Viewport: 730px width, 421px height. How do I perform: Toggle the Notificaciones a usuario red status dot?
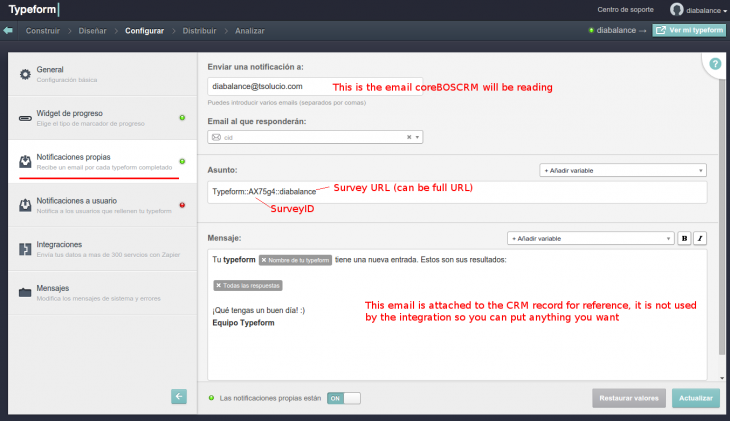tap(182, 205)
